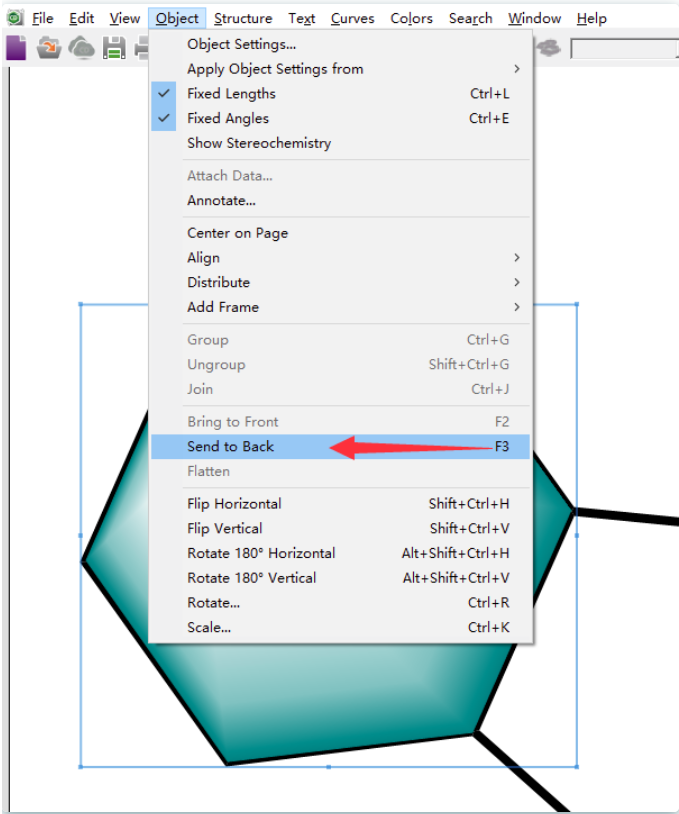Toggle Fixed Lengths option
The image size is (679, 814).
click(341, 93)
